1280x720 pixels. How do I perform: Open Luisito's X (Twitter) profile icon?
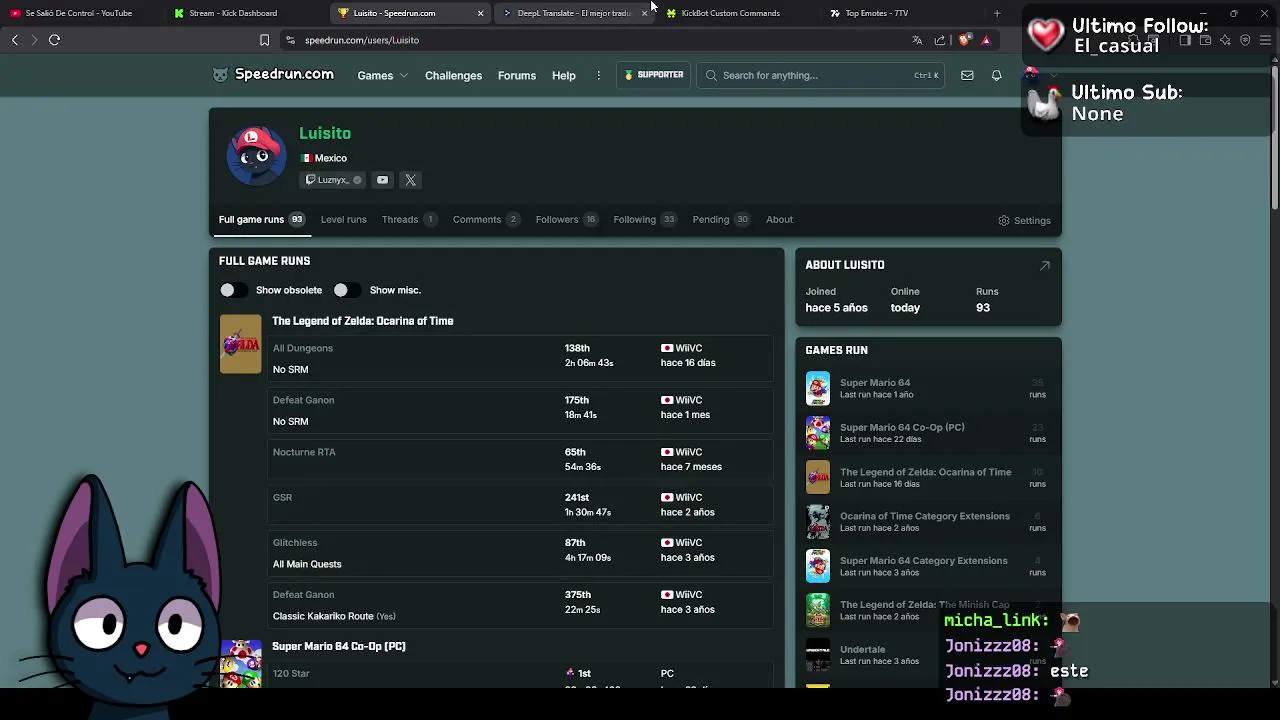click(x=410, y=180)
